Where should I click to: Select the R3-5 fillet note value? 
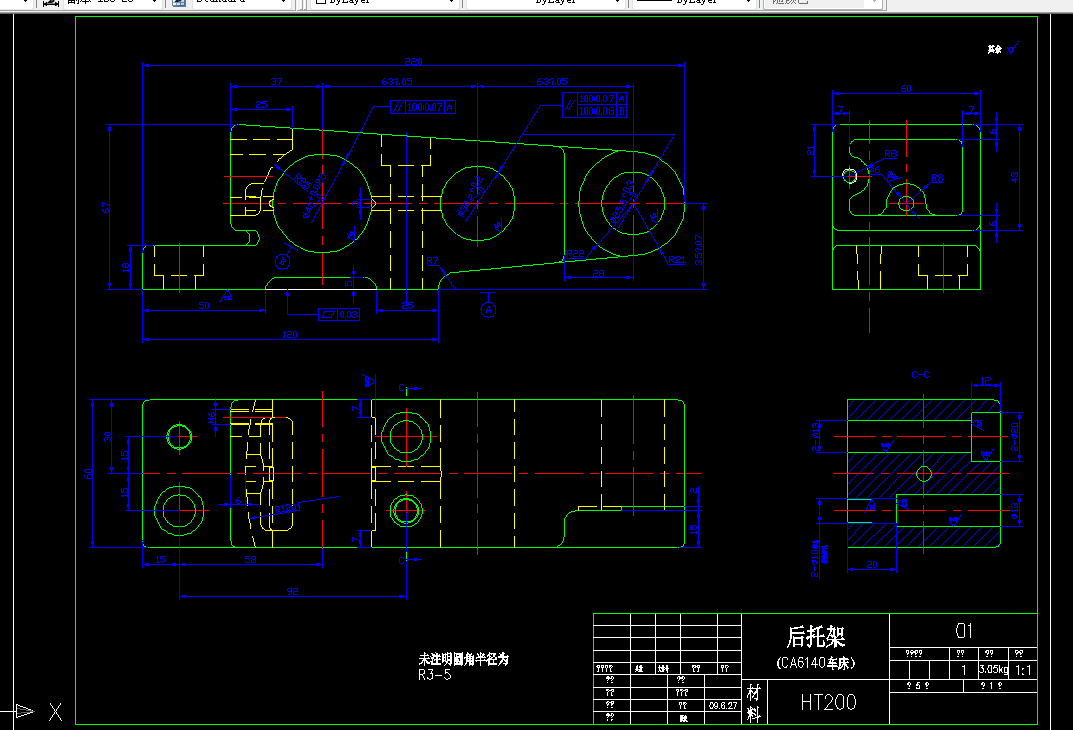pyautogui.click(x=435, y=675)
